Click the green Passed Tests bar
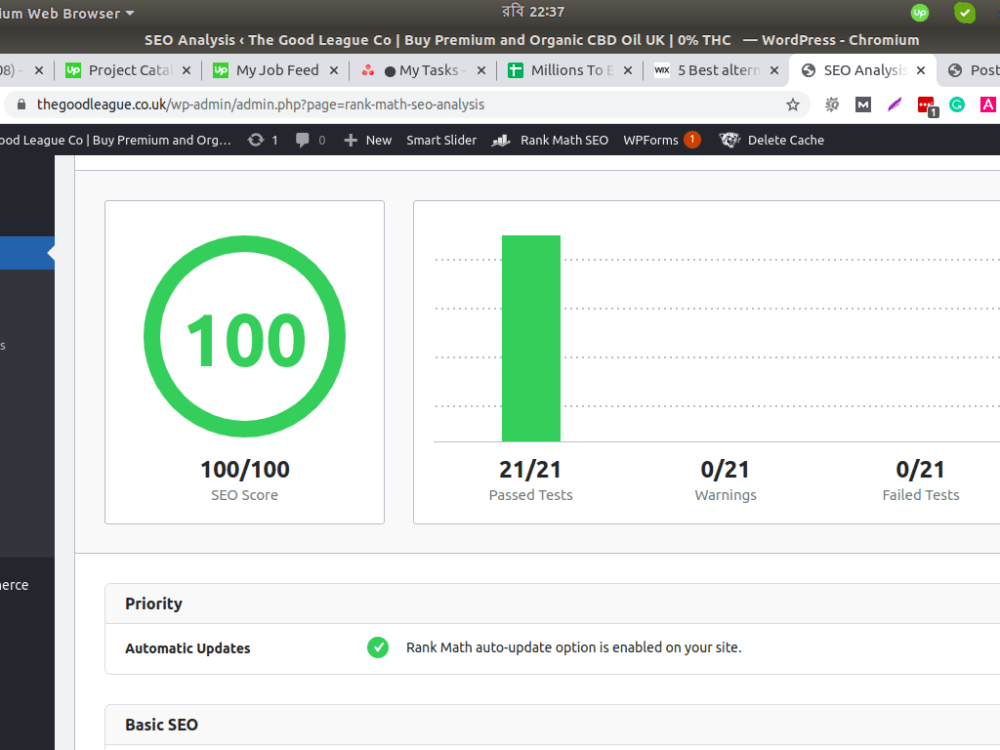 click(x=531, y=338)
